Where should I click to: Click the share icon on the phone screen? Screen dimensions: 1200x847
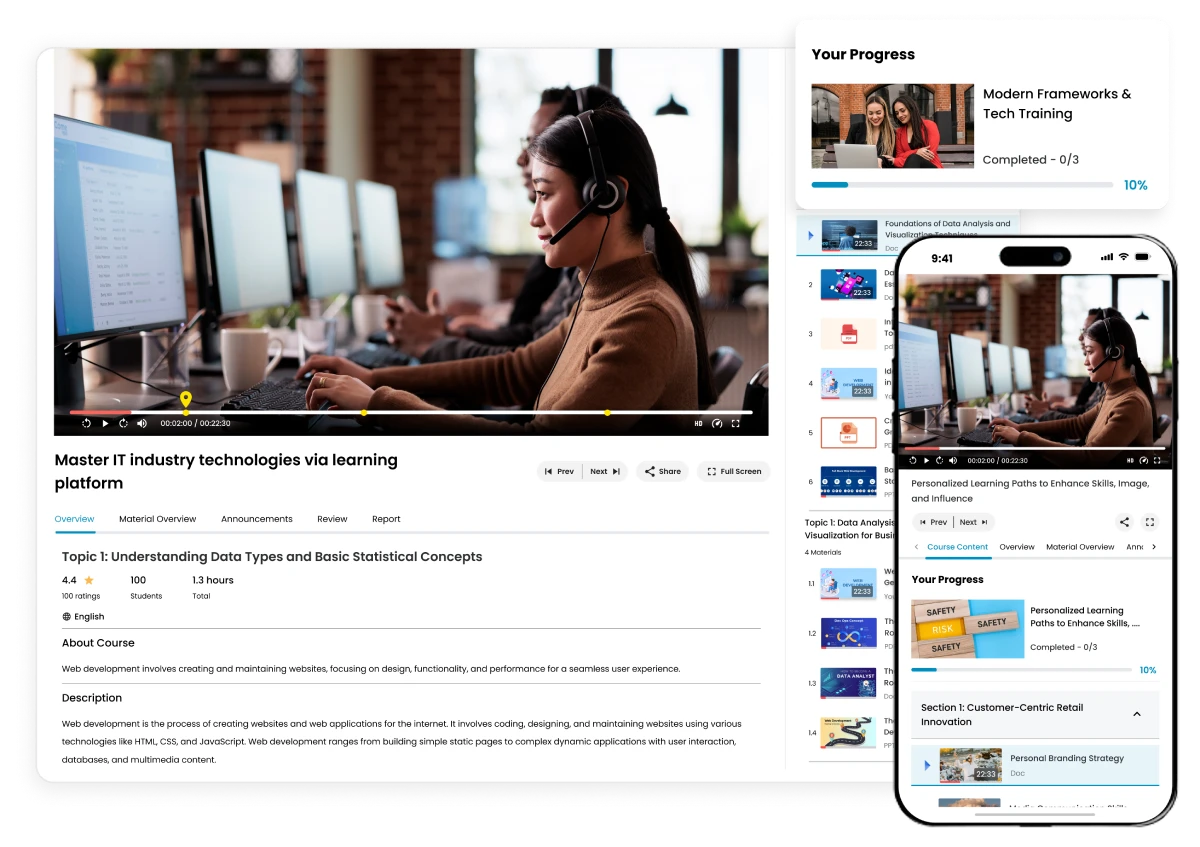pos(1124,522)
